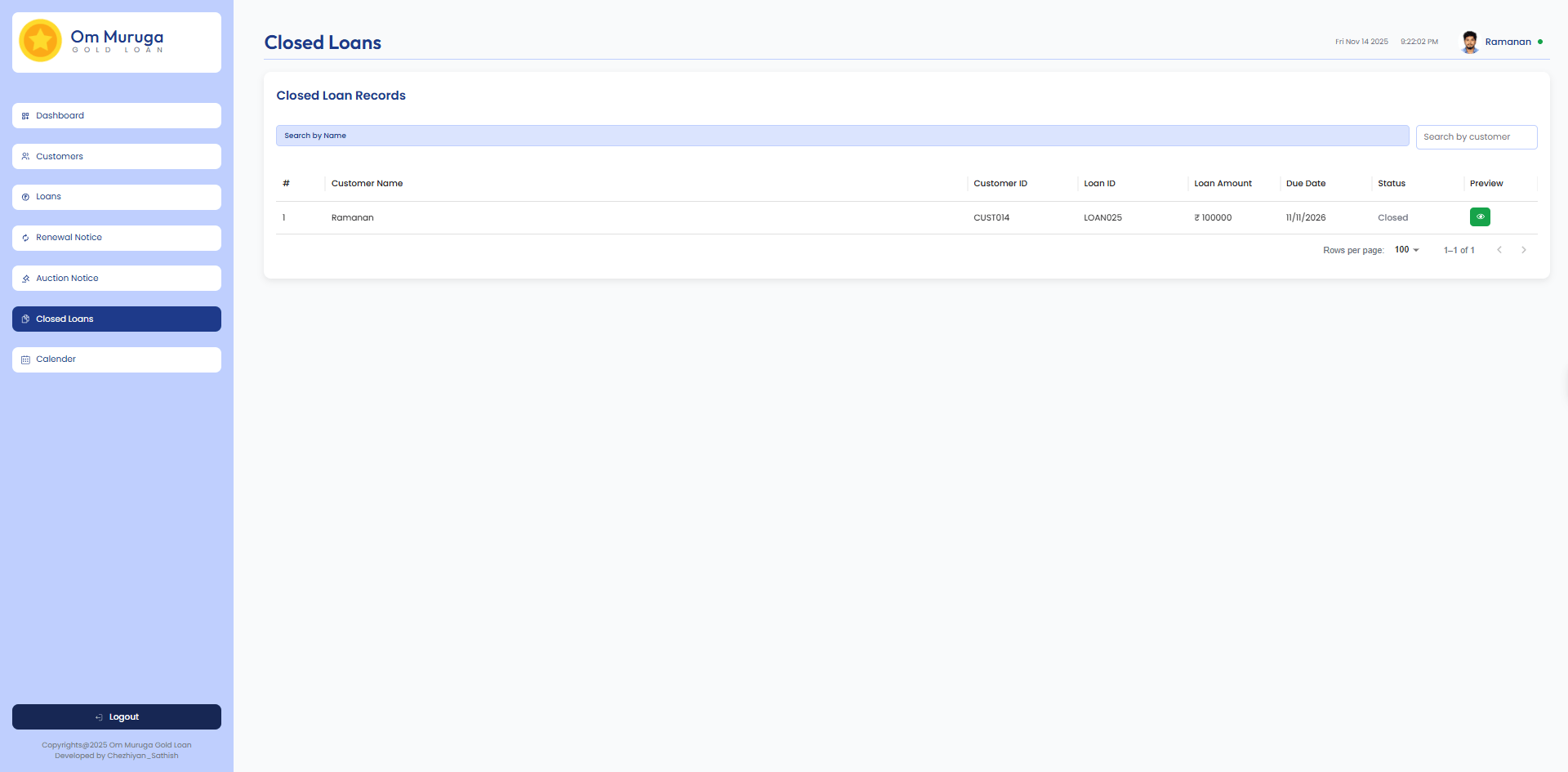Image resolution: width=1568 pixels, height=772 pixels.
Task: Open the Renewal Notice menu item
Action: (117, 238)
